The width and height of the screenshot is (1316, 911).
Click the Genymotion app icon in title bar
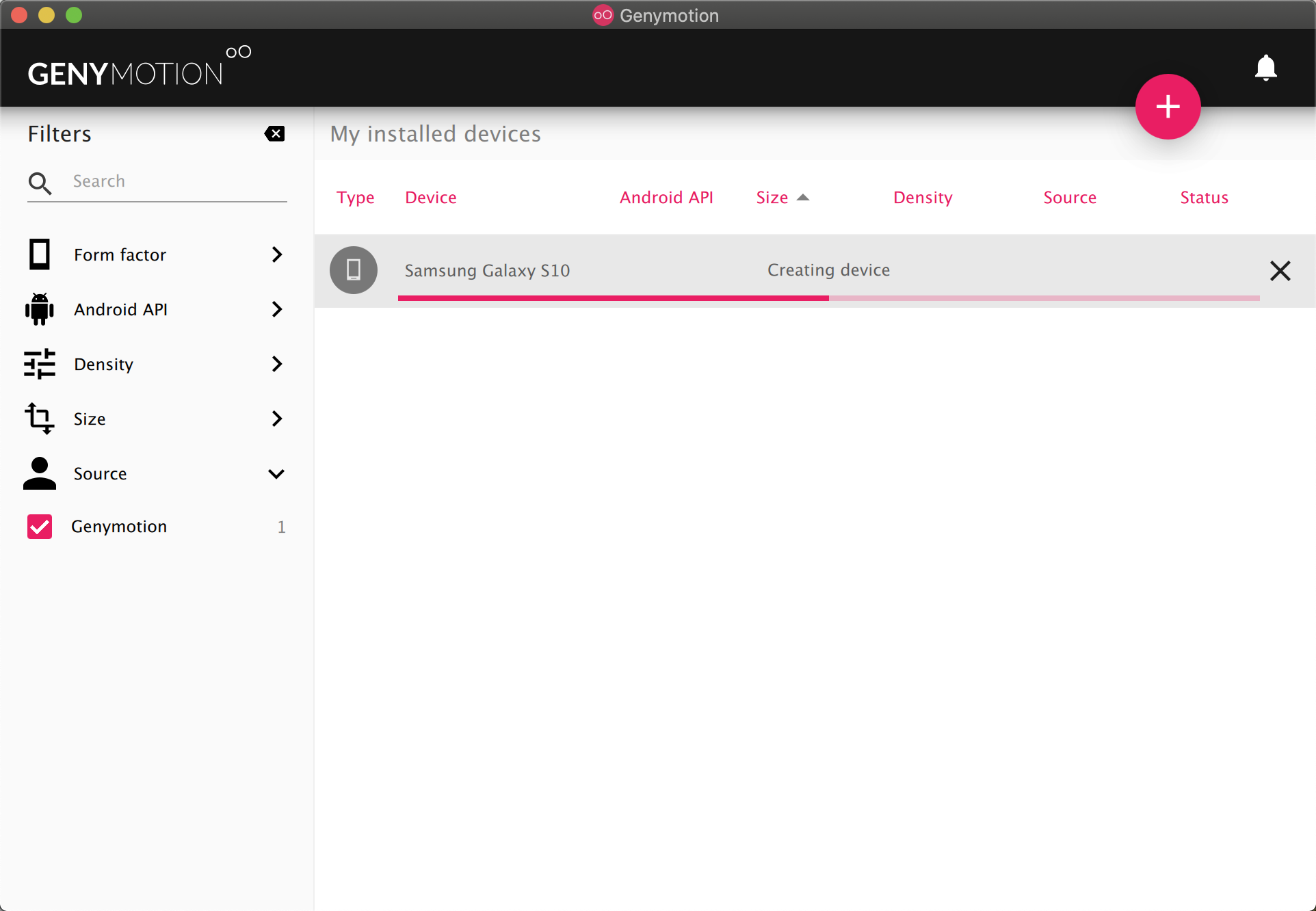coord(603,15)
